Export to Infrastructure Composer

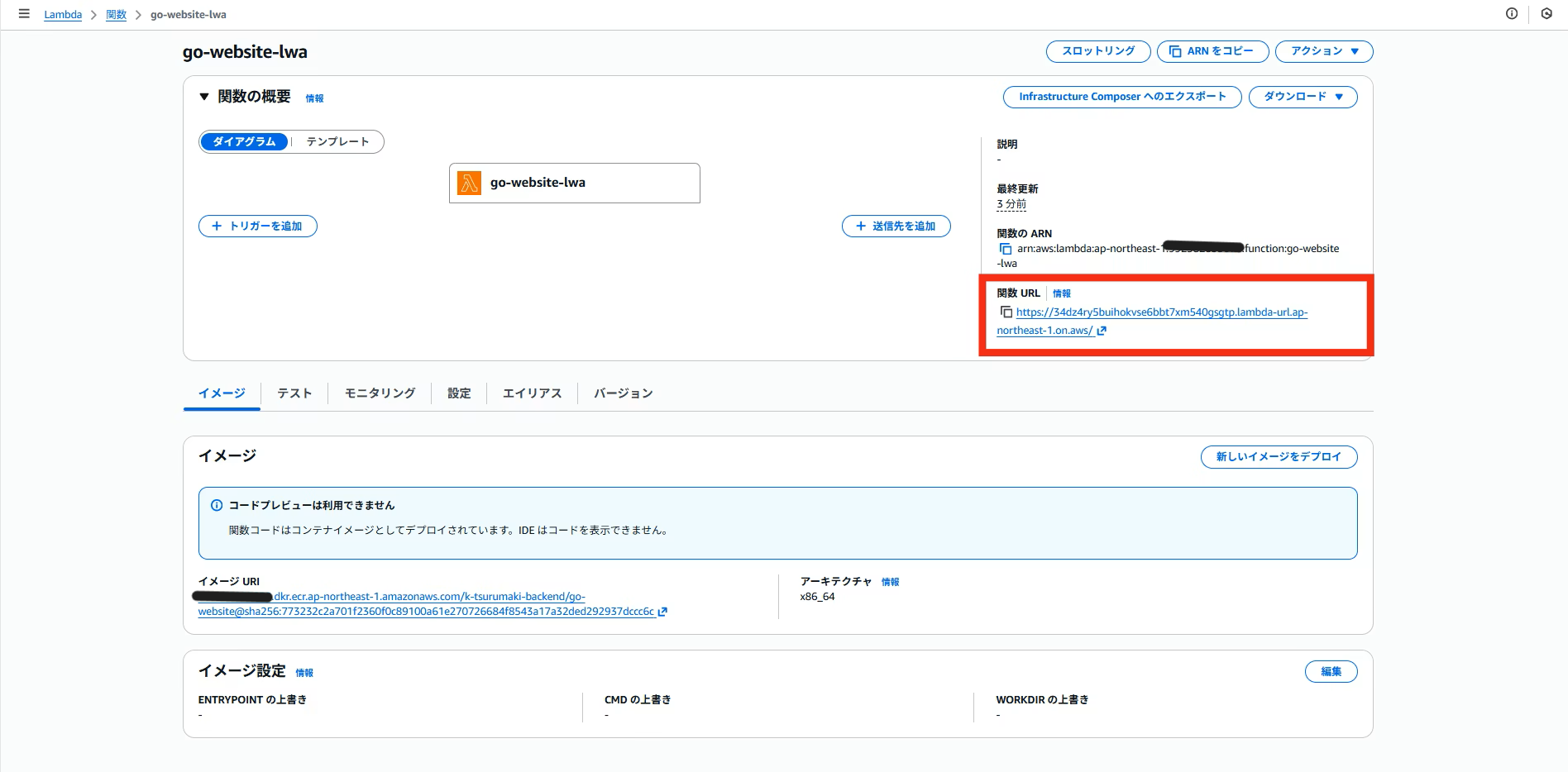click(1122, 97)
